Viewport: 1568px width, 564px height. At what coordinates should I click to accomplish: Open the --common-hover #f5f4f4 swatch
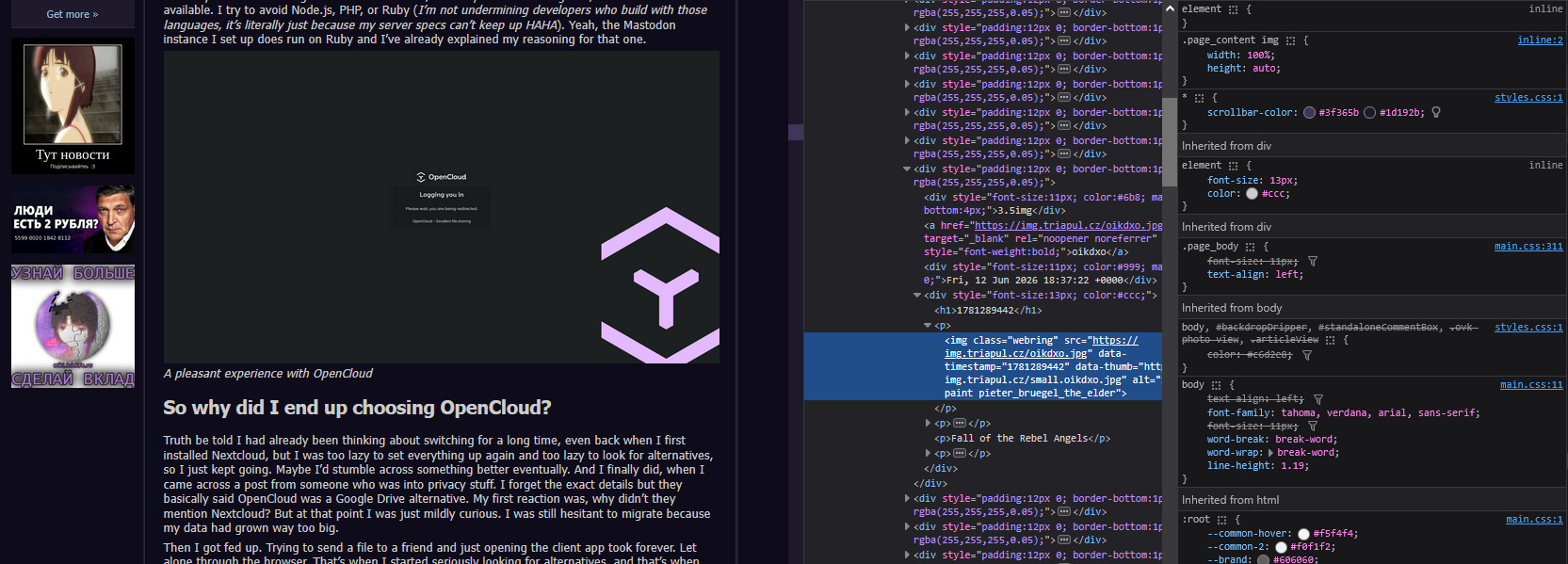tap(1303, 534)
